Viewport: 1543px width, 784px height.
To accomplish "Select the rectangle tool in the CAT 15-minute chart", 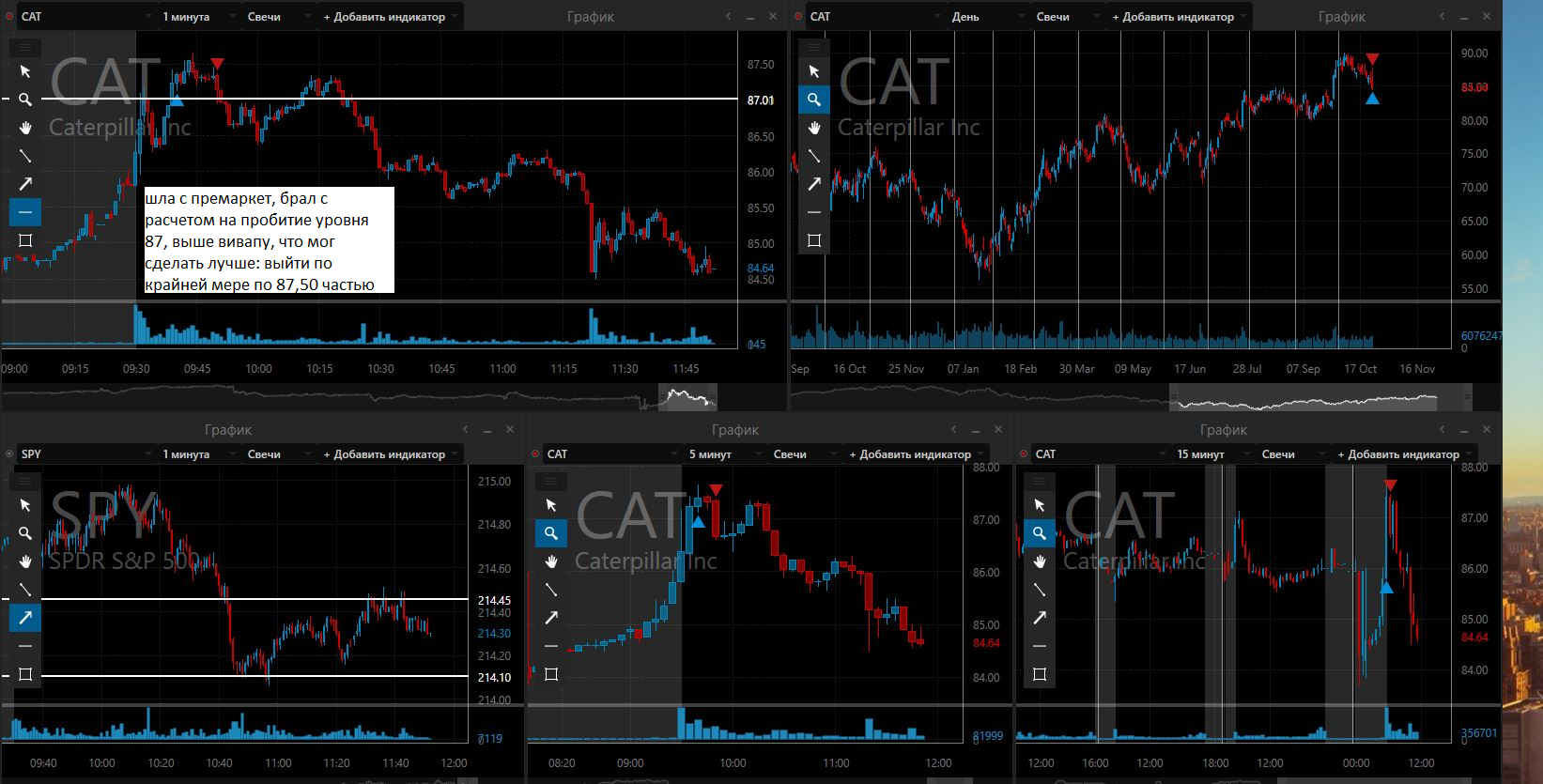I will coord(1040,674).
